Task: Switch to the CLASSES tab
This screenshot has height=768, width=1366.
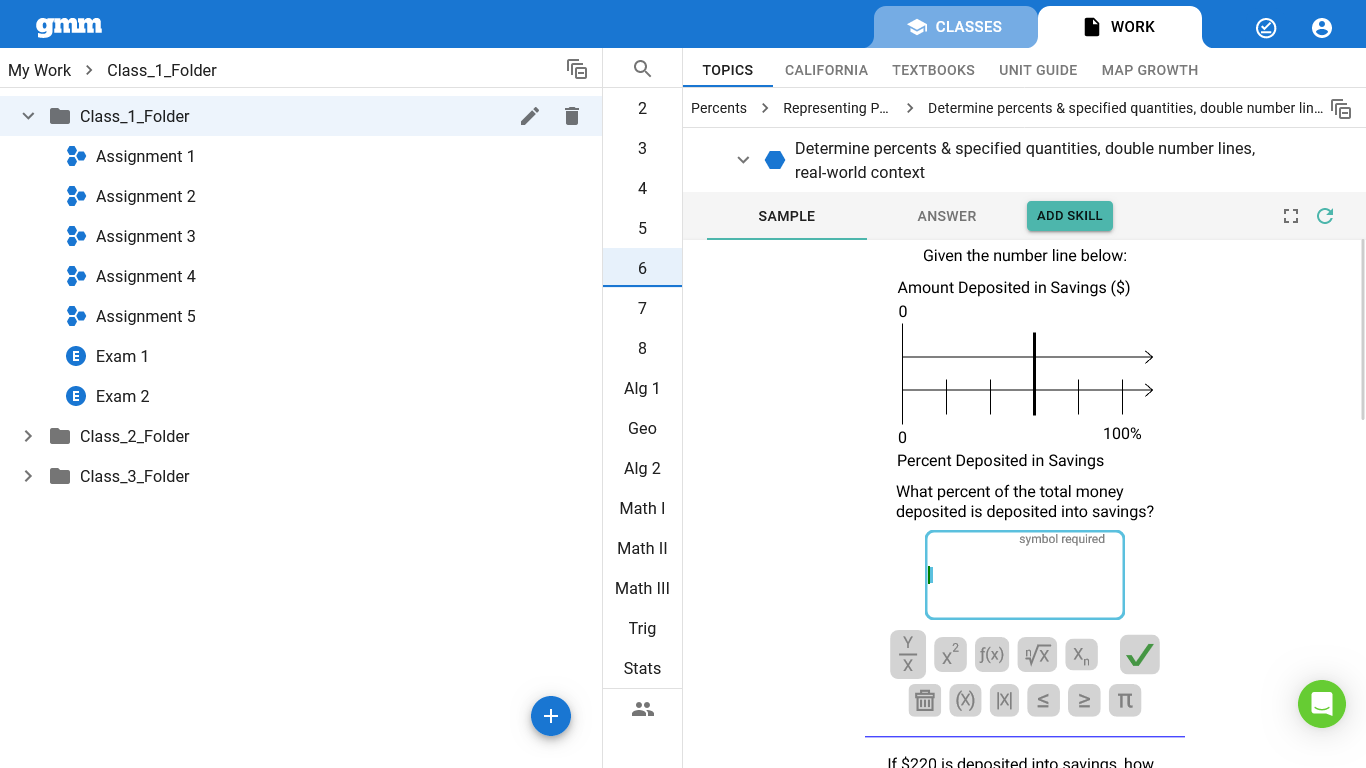Action: 955,27
